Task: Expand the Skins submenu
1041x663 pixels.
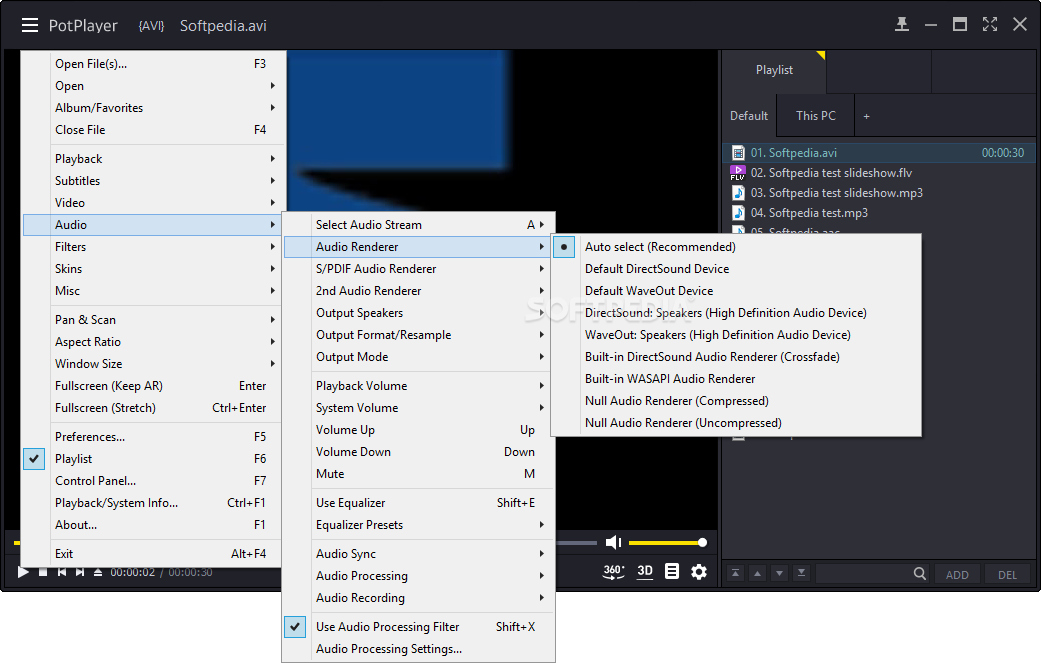Action: (154, 269)
